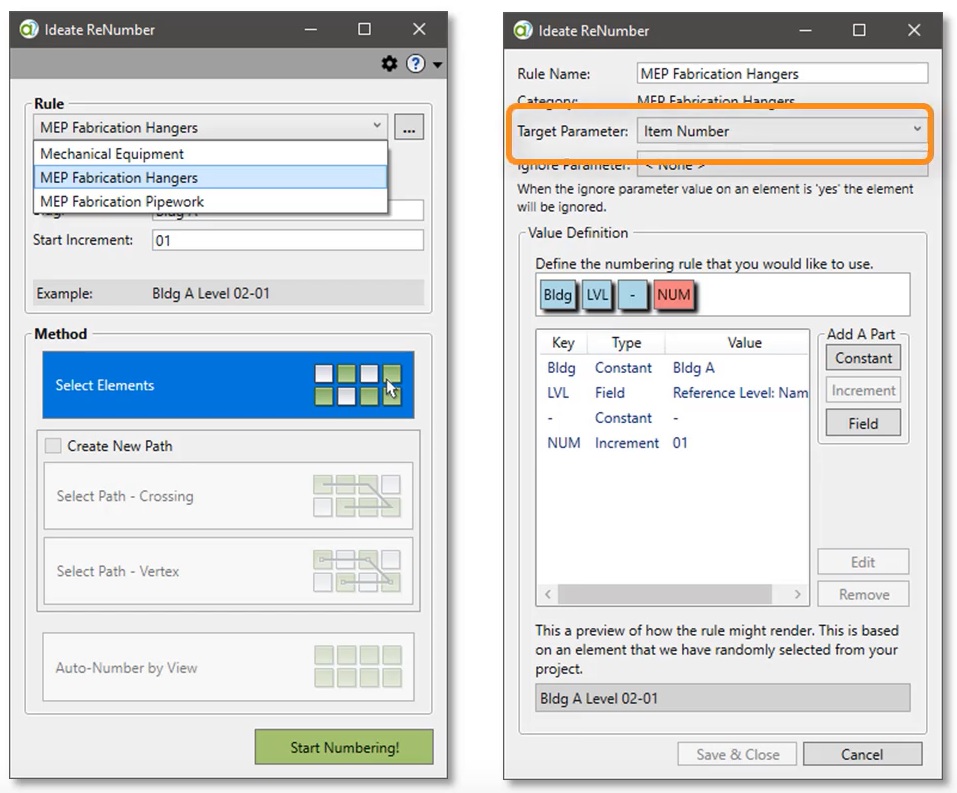
Task: Select the dash Constant row
Action: tap(673, 418)
